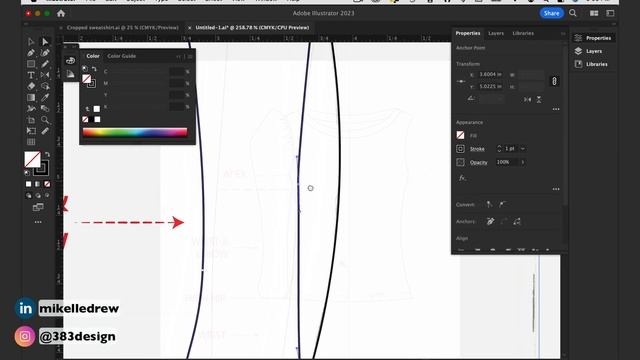The image size is (640, 360).
Task: Open Edit Toolbar ellipsis at toolbar bottom
Action: [38, 222]
